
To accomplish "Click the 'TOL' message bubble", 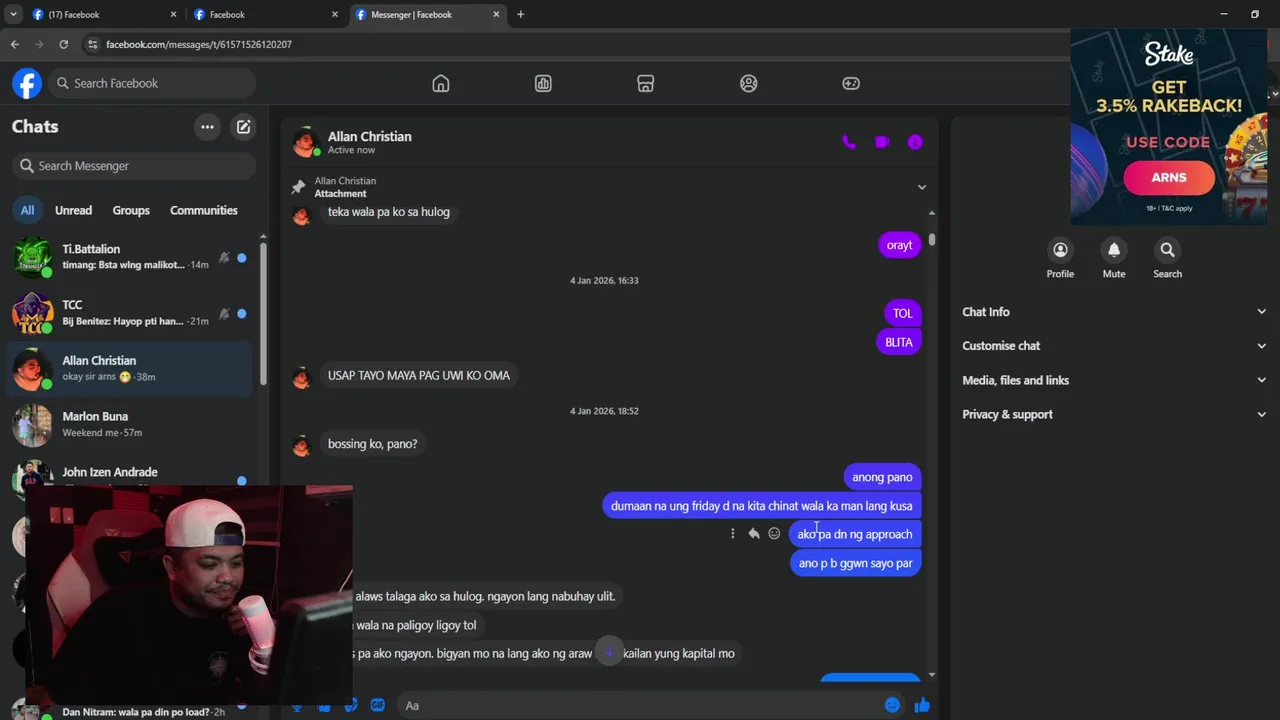I will coord(903,313).
